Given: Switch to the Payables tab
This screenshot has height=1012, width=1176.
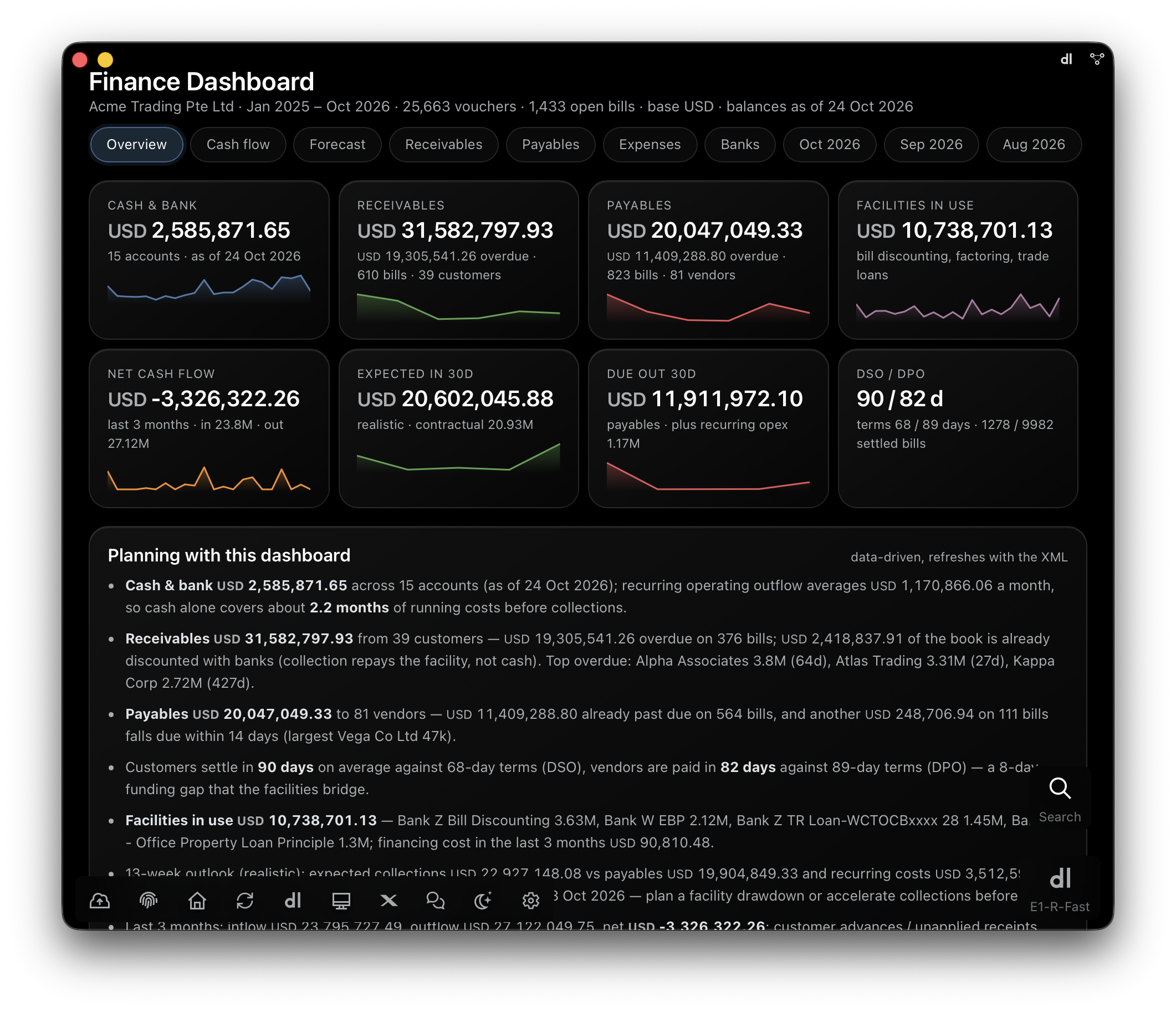Looking at the screenshot, I should (x=550, y=145).
